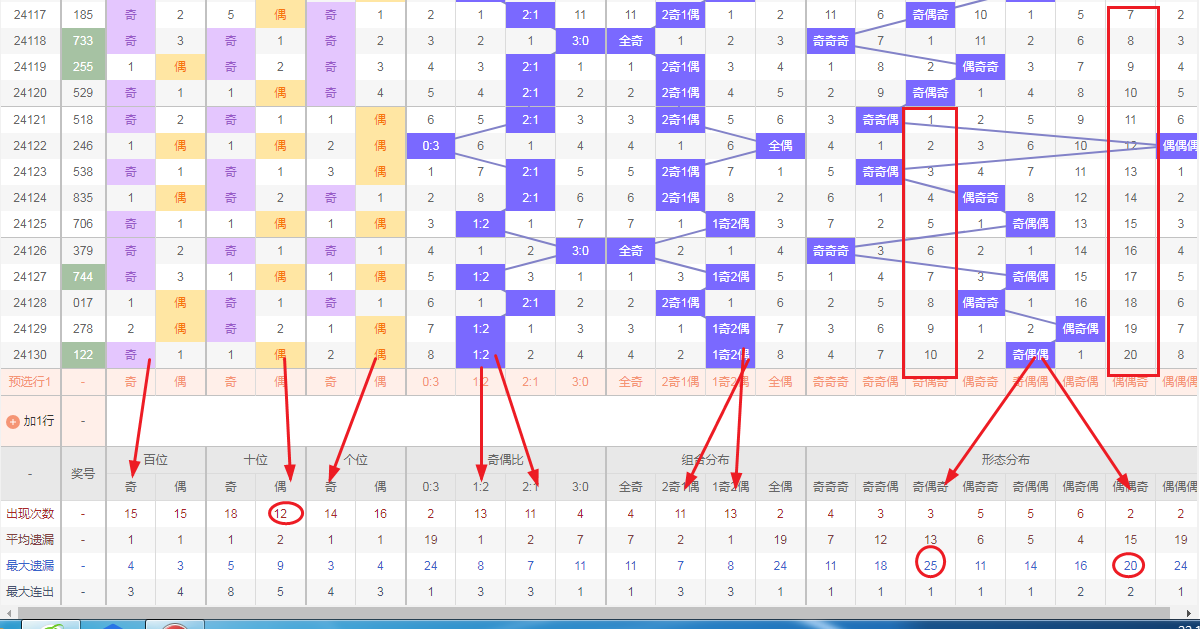Screen dimensions: 1200x629
Task: Toggle 全奇 in the 预选行1 row
Action: [x=630, y=381]
